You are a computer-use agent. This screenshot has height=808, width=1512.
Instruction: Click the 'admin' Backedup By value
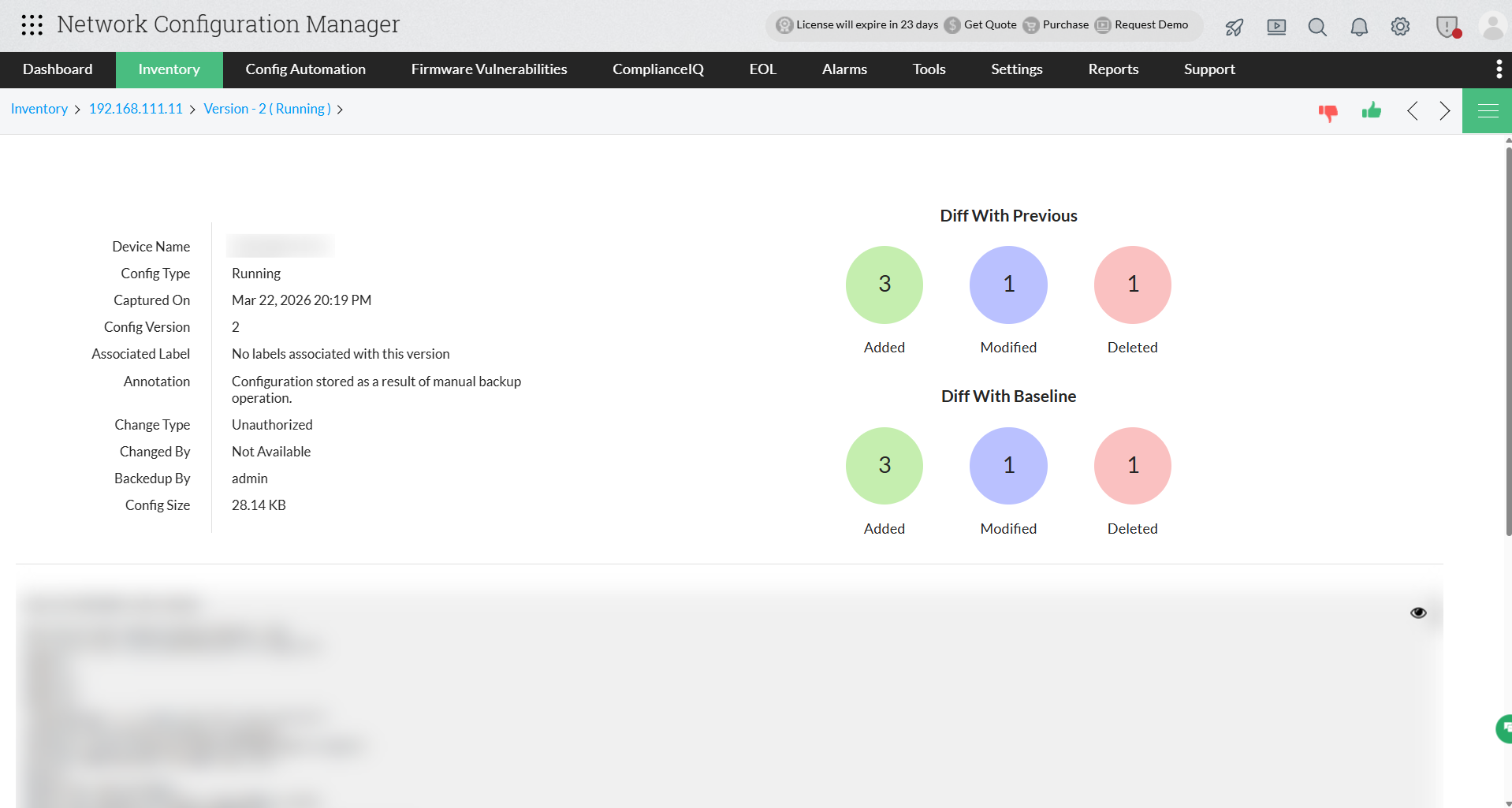pyautogui.click(x=250, y=478)
